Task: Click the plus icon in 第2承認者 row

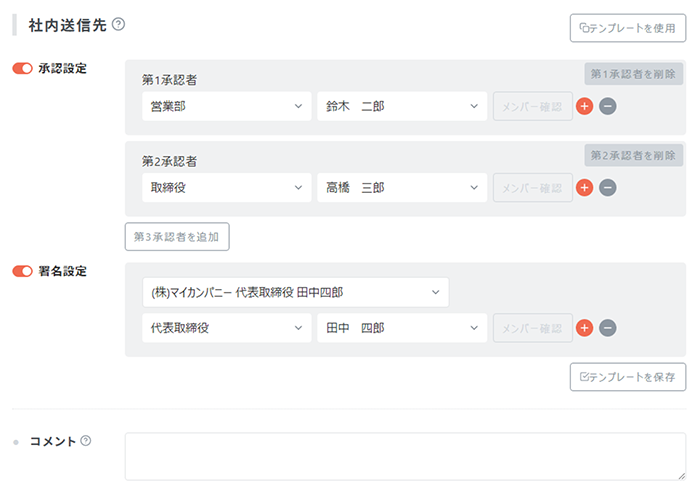Action: pos(585,187)
